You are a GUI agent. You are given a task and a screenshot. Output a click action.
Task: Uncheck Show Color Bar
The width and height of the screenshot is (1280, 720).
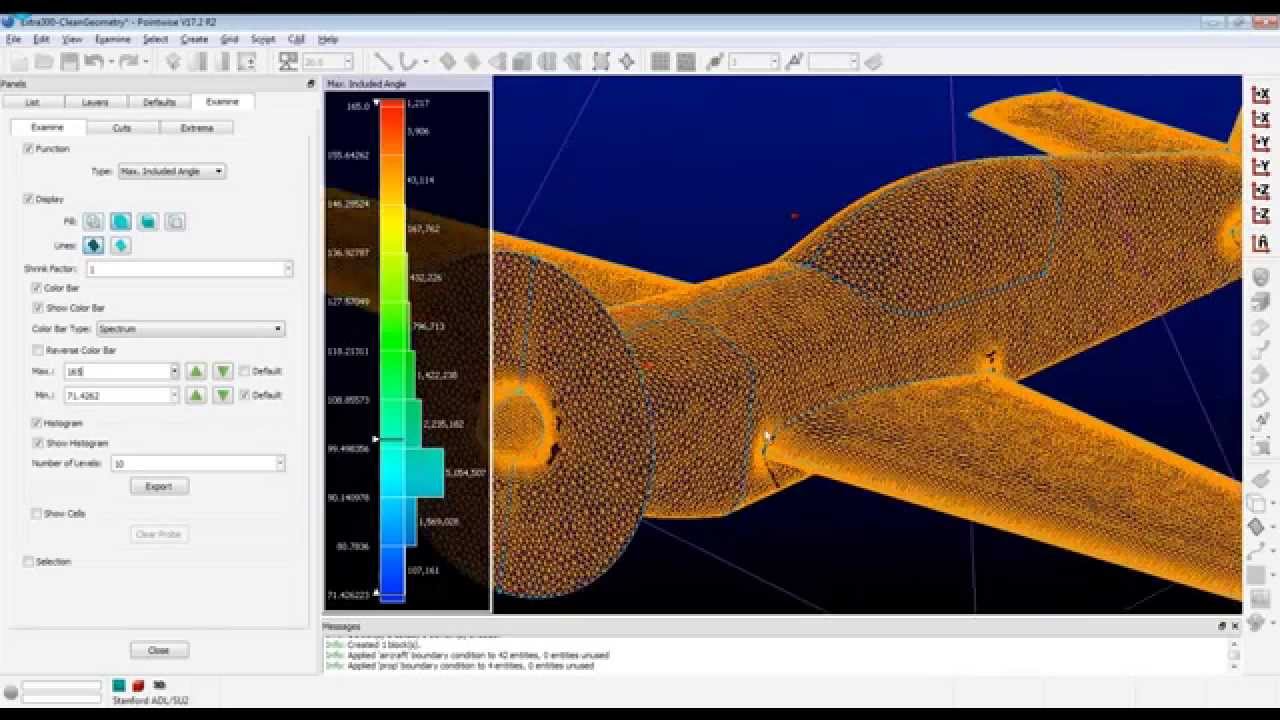(x=38, y=308)
